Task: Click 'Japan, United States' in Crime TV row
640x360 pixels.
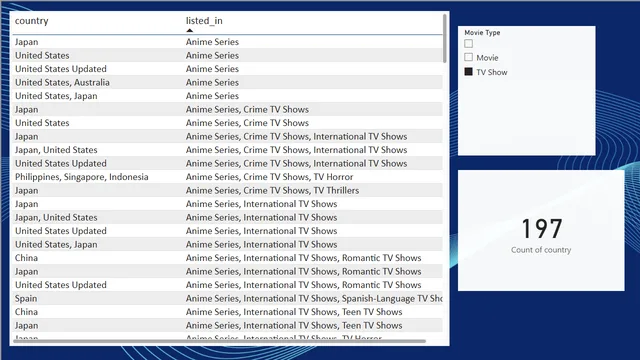Action: point(56,150)
